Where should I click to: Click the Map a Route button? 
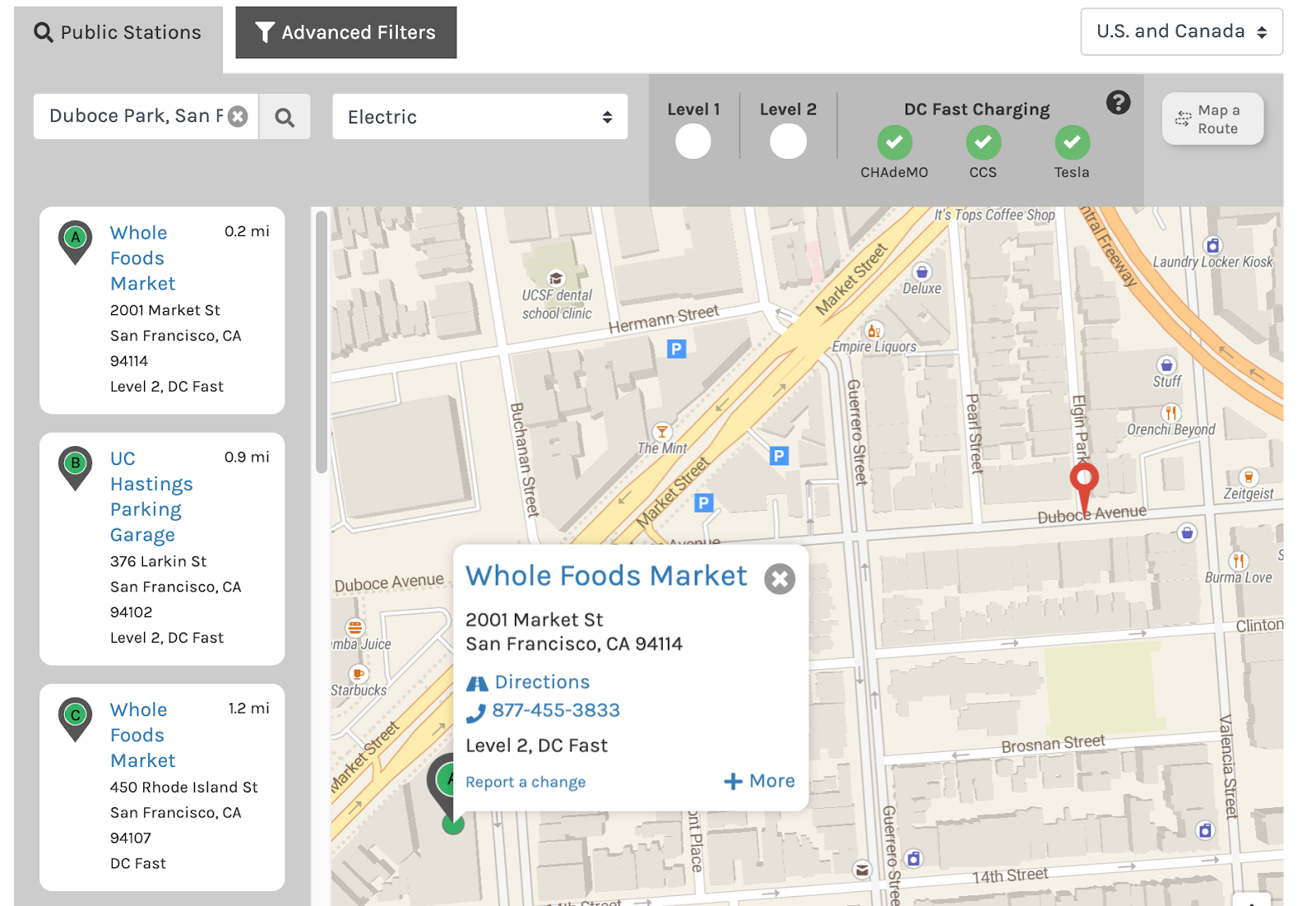tap(1212, 118)
